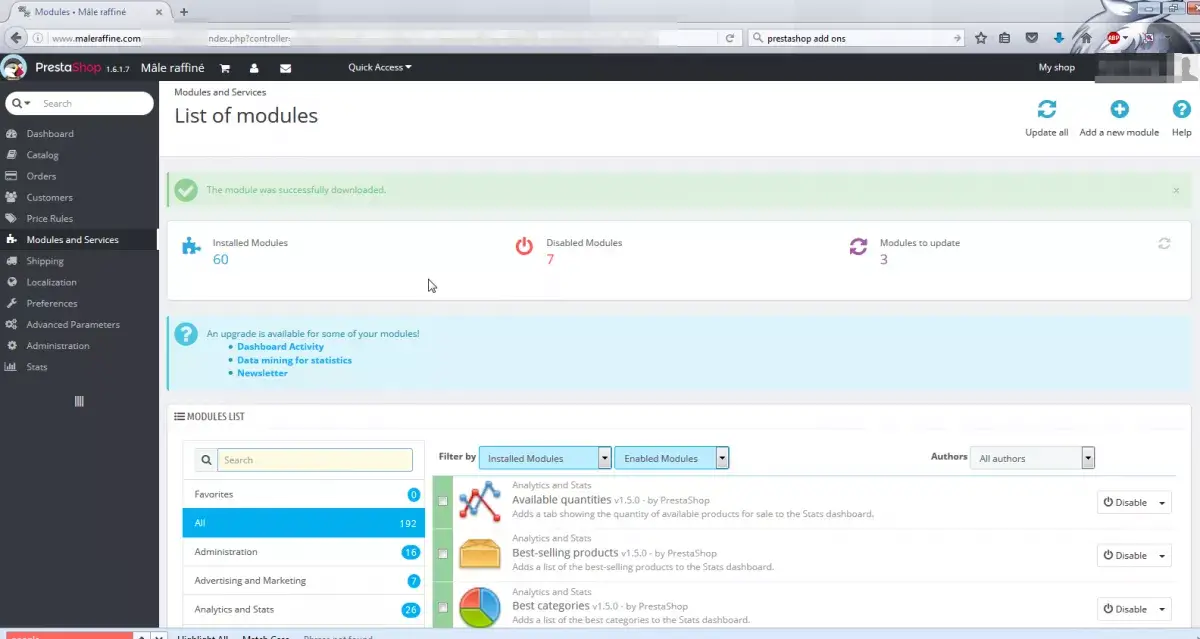This screenshot has height=639, width=1200.
Task: Click the Pocket icon in browser toolbar
Action: [x=1031, y=38]
